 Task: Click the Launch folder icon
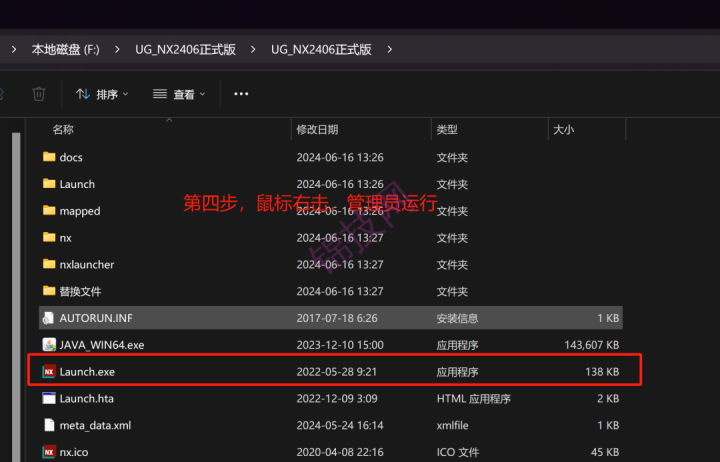(49, 184)
